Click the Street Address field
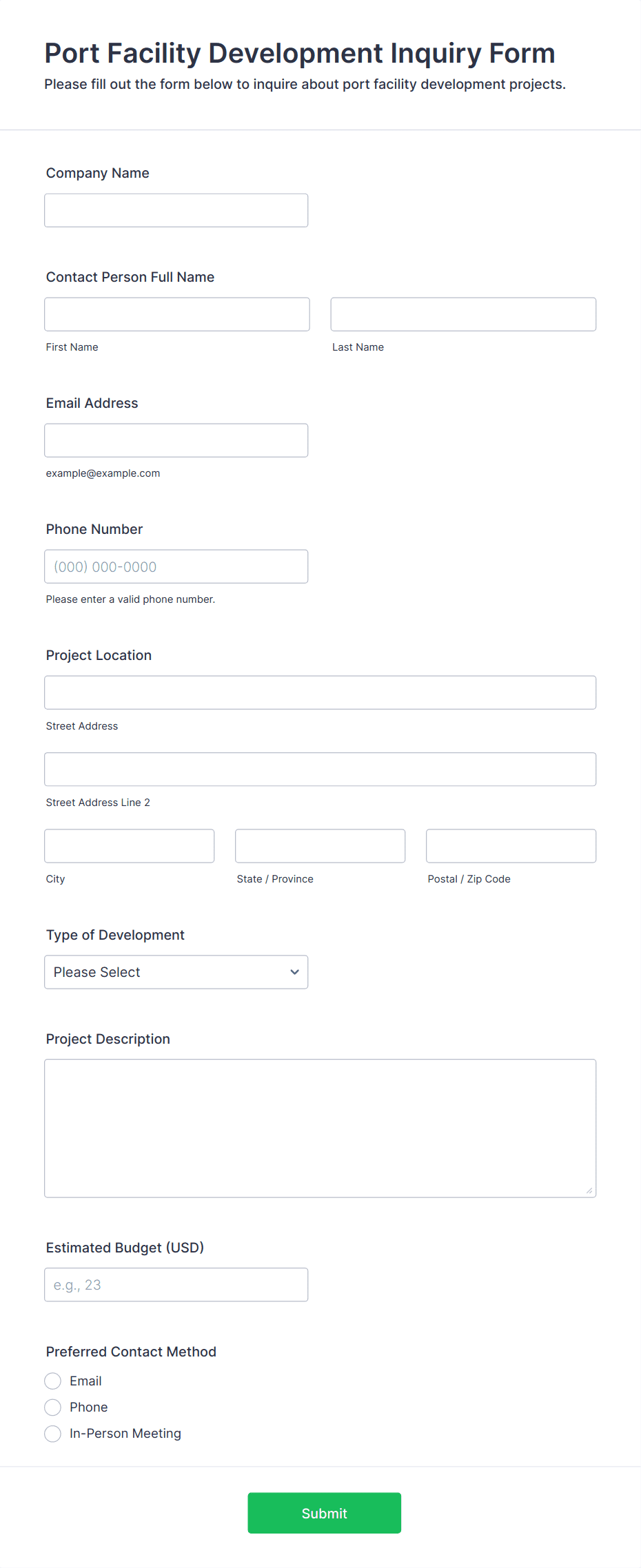641x1568 pixels. 320,692
